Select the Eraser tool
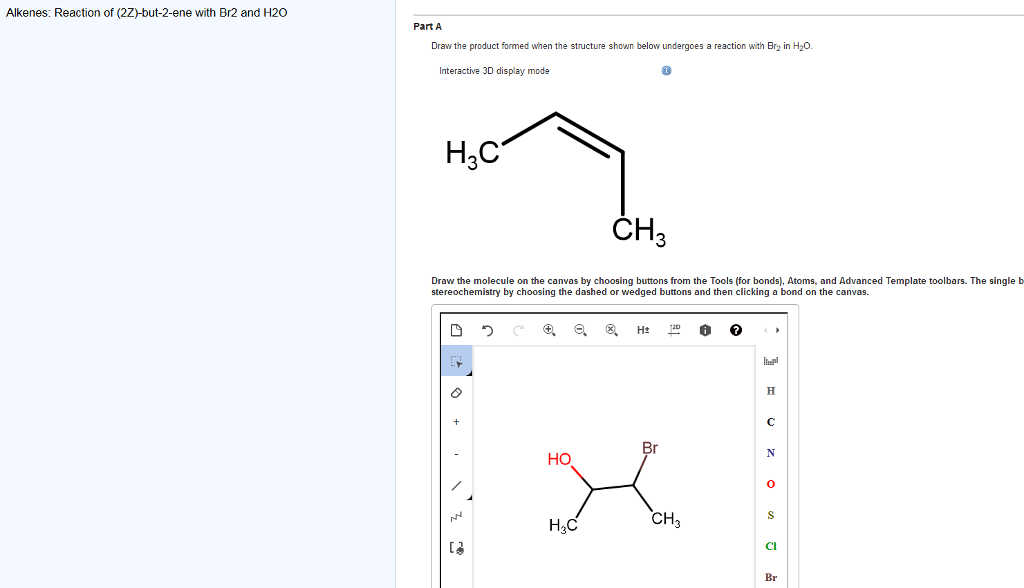This screenshot has width=1024, height=588. [456, 392]
